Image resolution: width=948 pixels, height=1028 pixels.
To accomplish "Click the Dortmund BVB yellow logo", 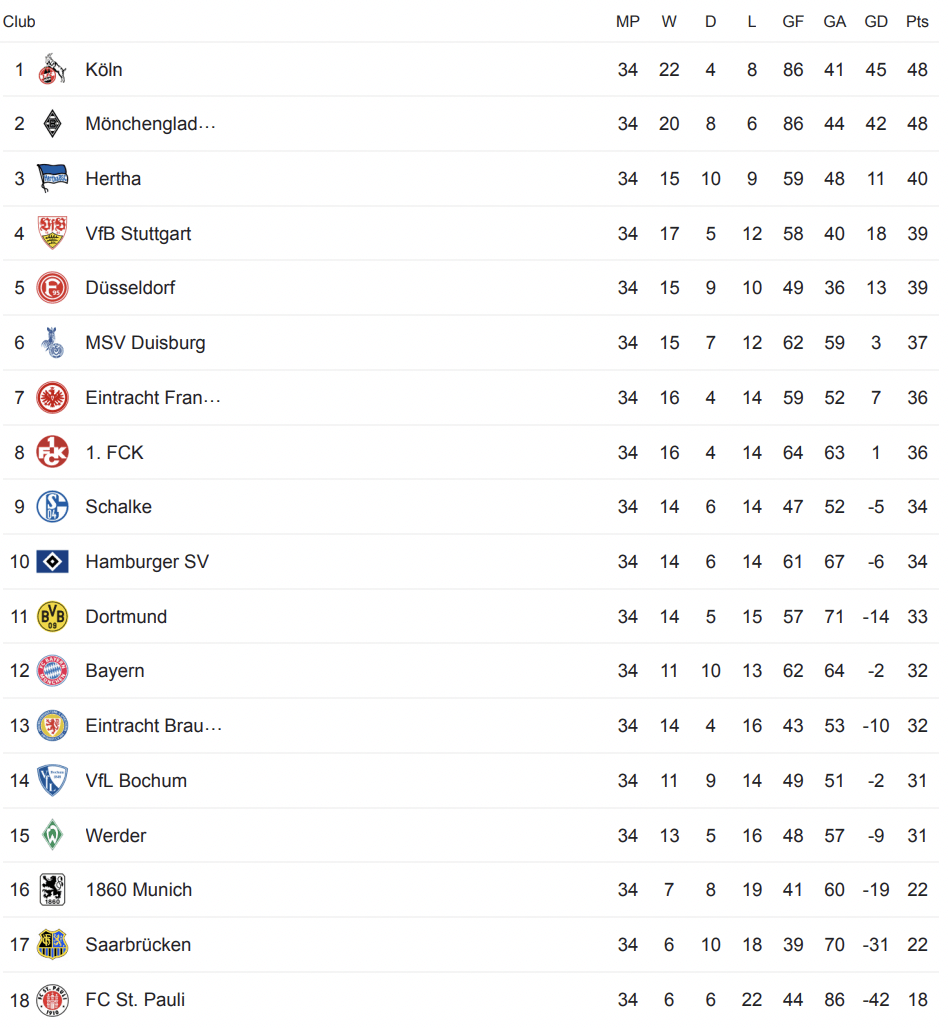I will [52, 617].
